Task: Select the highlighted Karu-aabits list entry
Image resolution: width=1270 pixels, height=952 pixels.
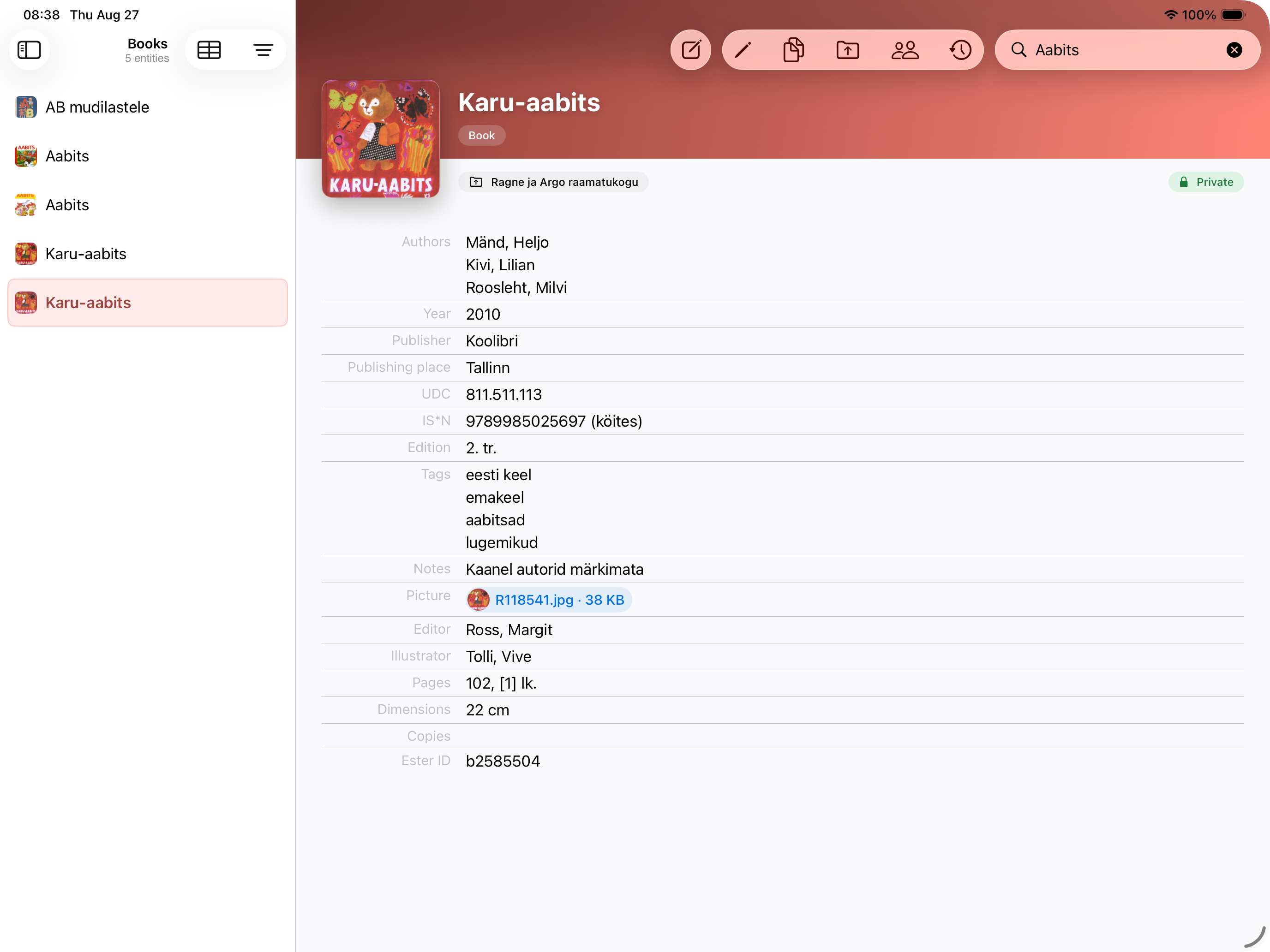Action: [x=148, y=303]
